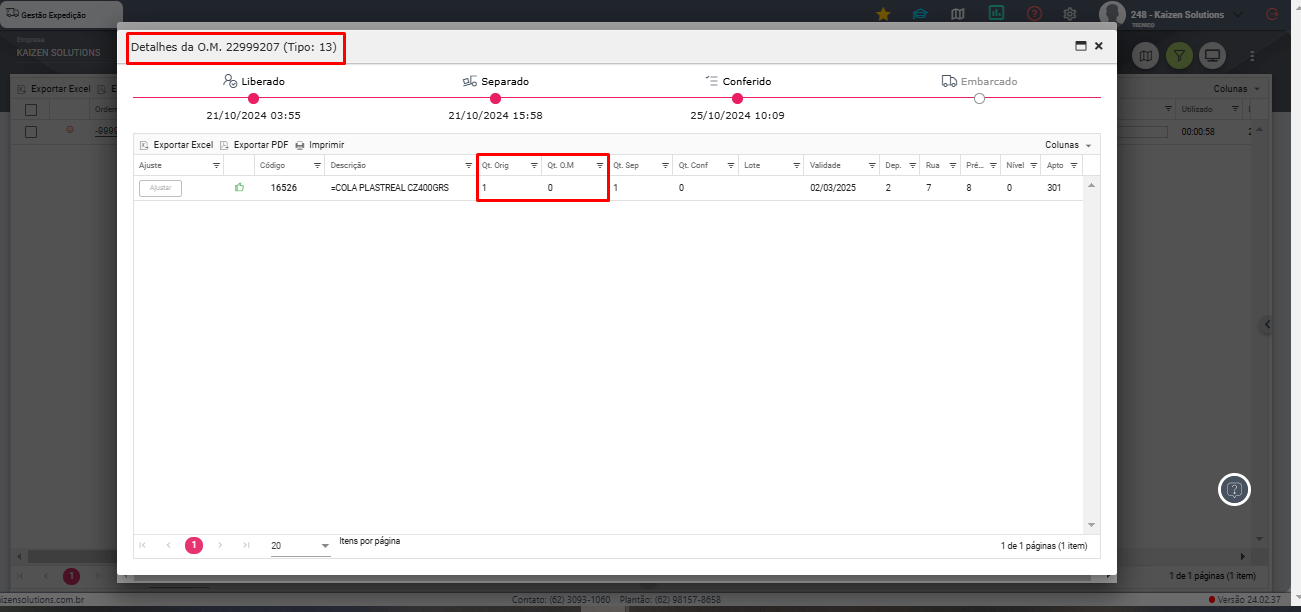The width and height of the screenshot is (1301, 612).
Task: Close the O.M. details dialog
Action: tap(1098, 46)
